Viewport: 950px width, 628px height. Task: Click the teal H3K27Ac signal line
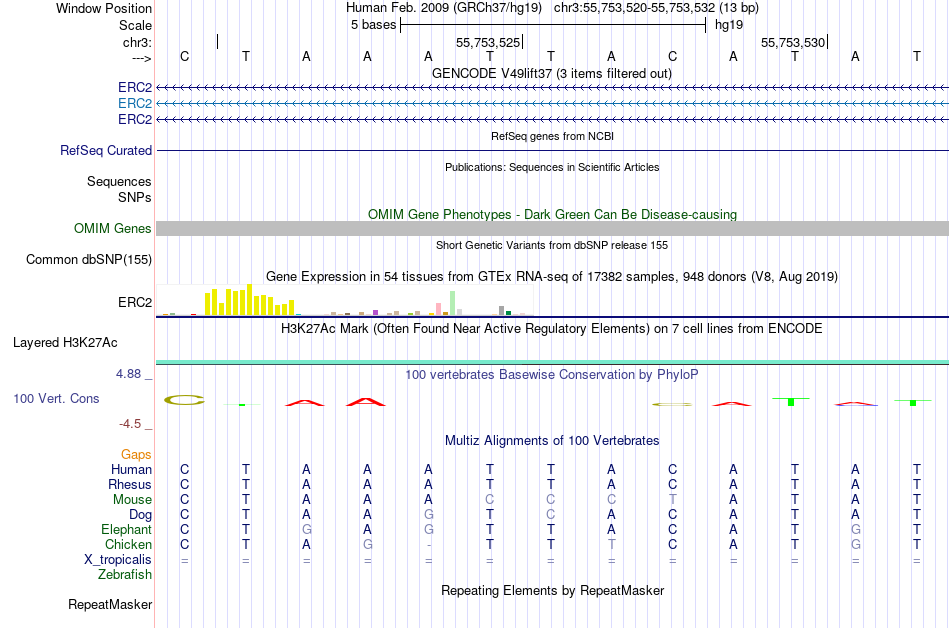coord(552,362)
